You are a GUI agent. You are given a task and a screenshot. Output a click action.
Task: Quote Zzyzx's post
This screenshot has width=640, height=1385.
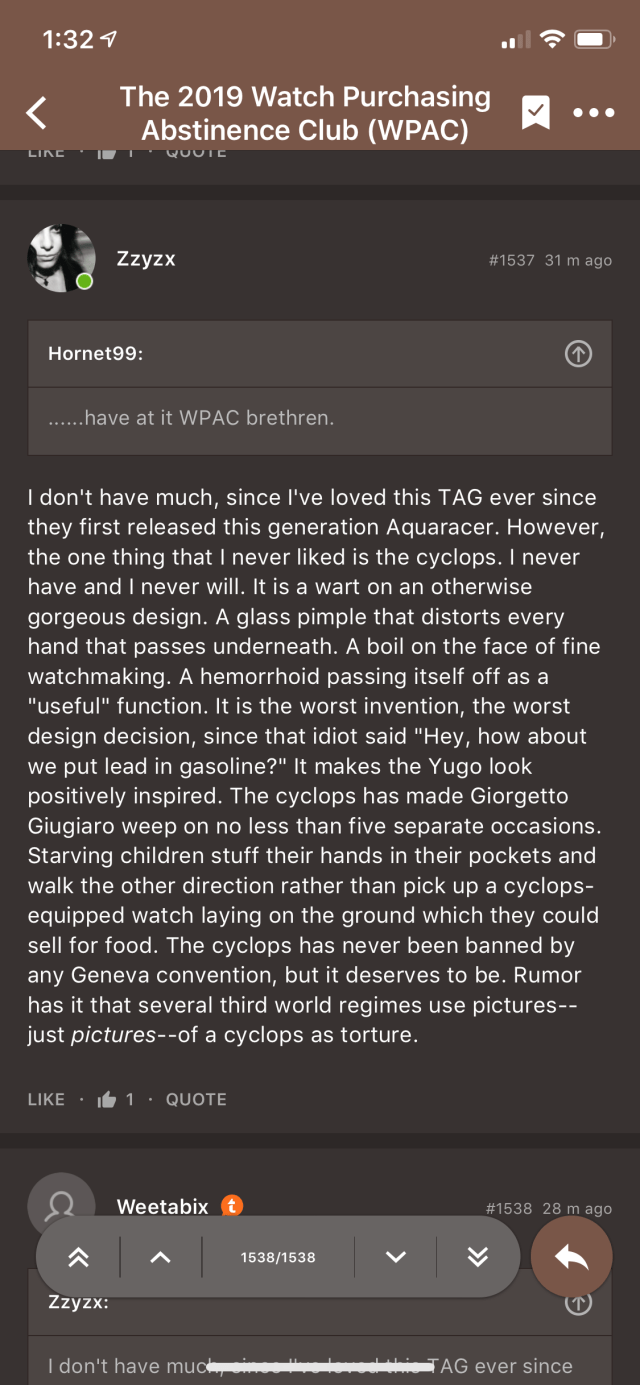click(x=196, y=1100)
